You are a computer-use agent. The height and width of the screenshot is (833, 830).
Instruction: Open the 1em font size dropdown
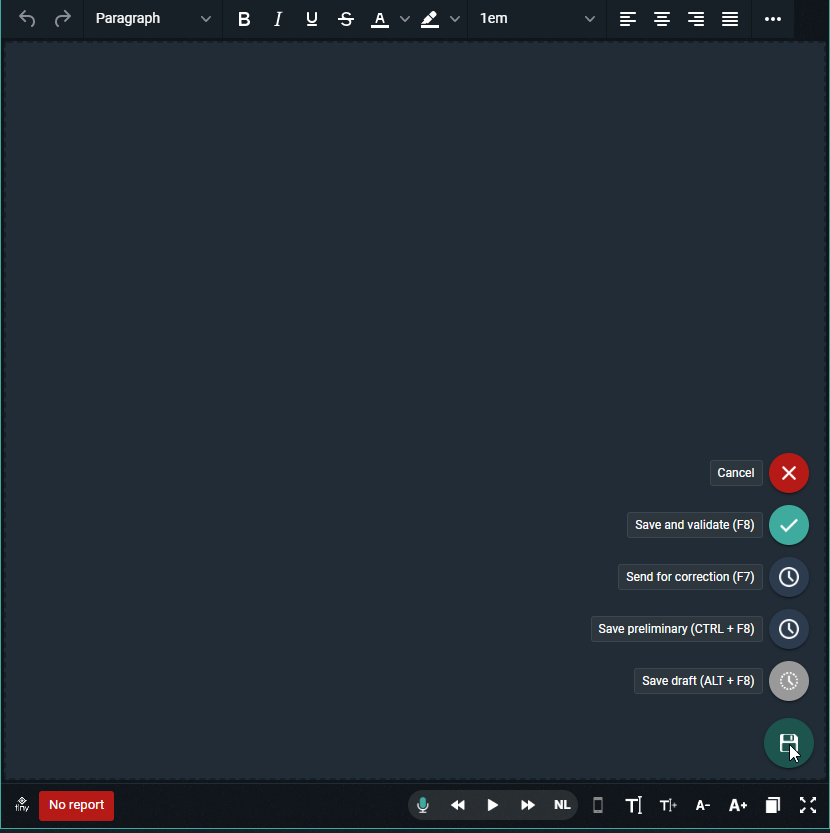pos(537,19)
